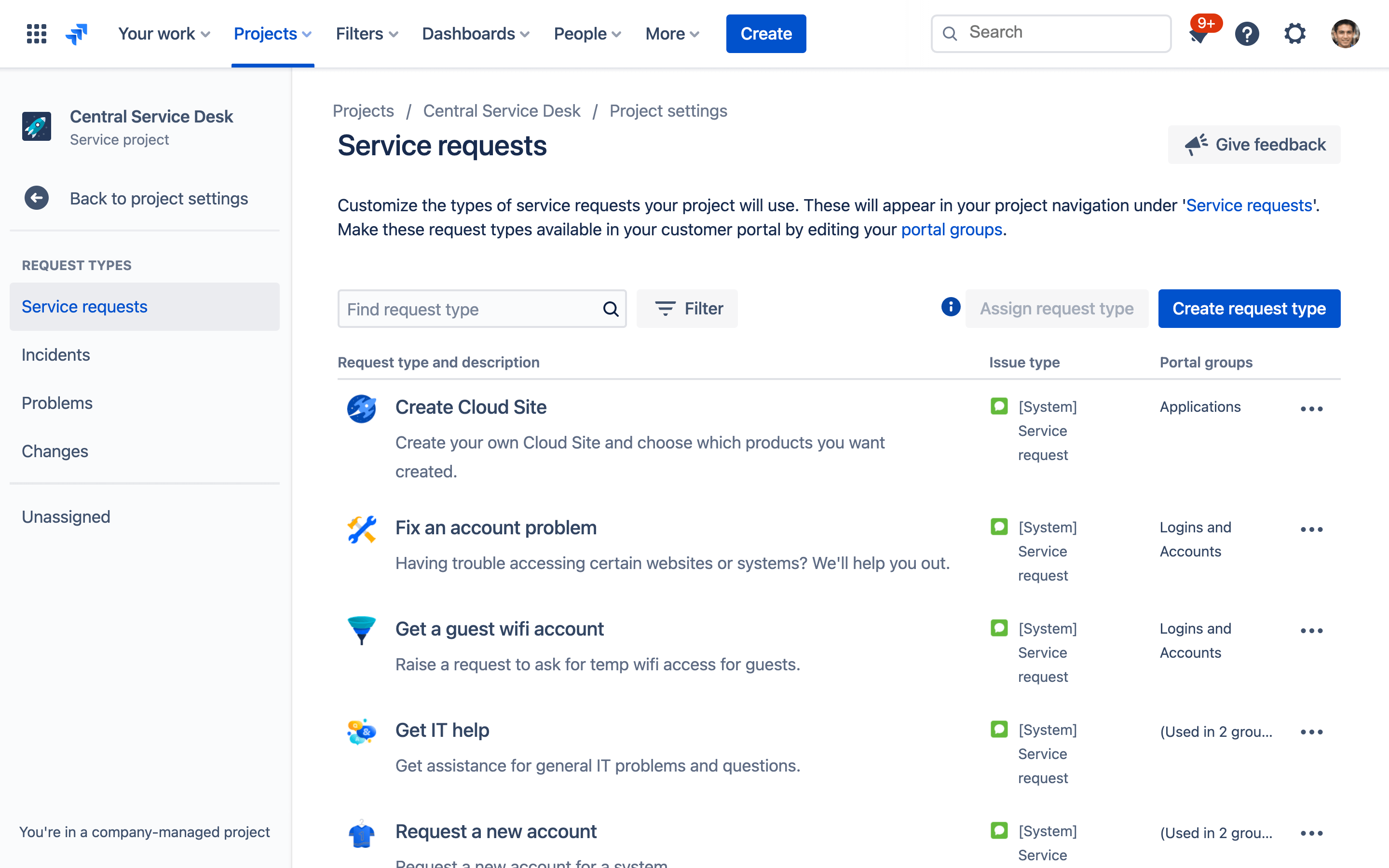Expand the People dropdown in top navigation
1389x868 pixels.
(588, 33)
